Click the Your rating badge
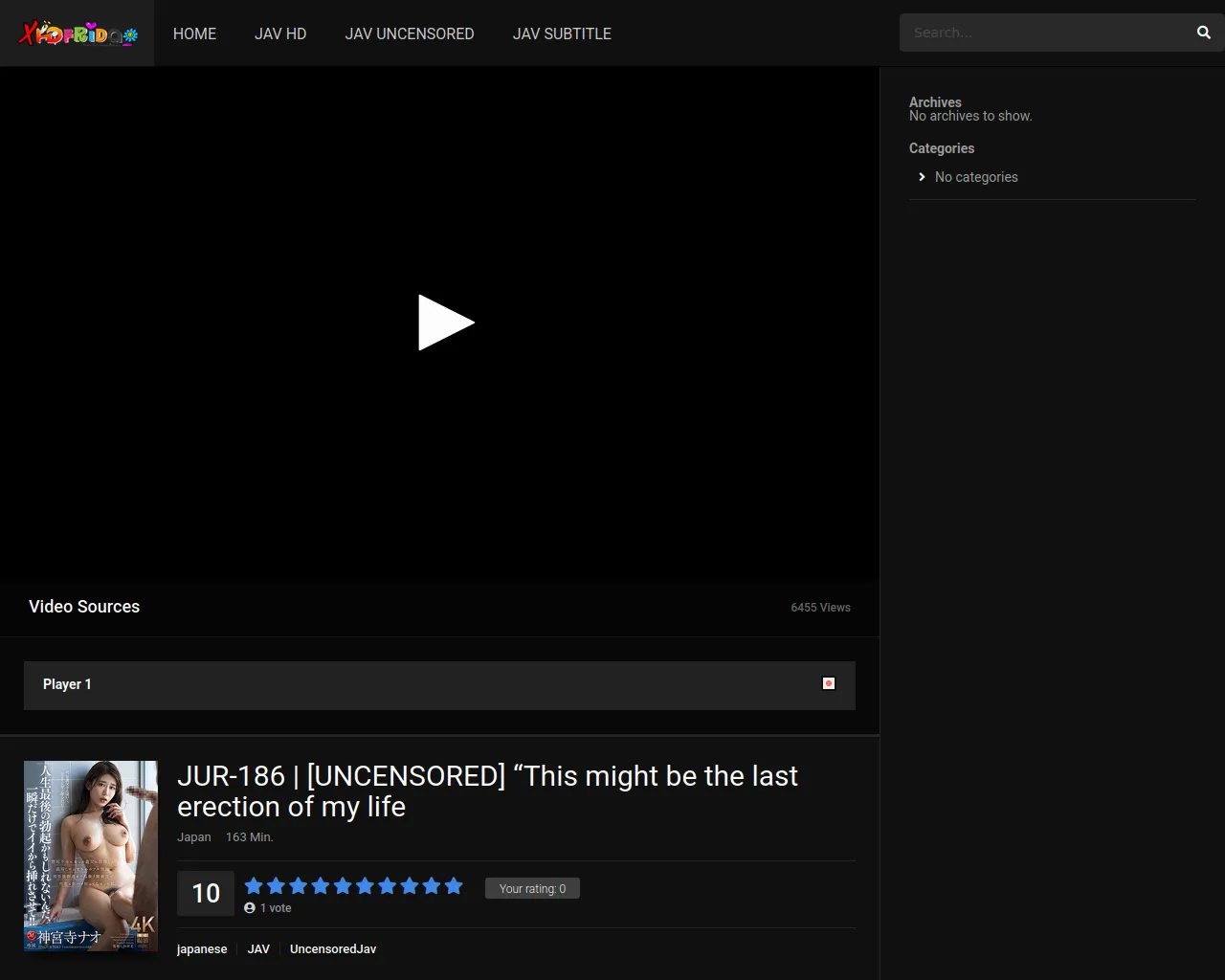Viewport: 1225px width, 980px height. pos(532,889)
